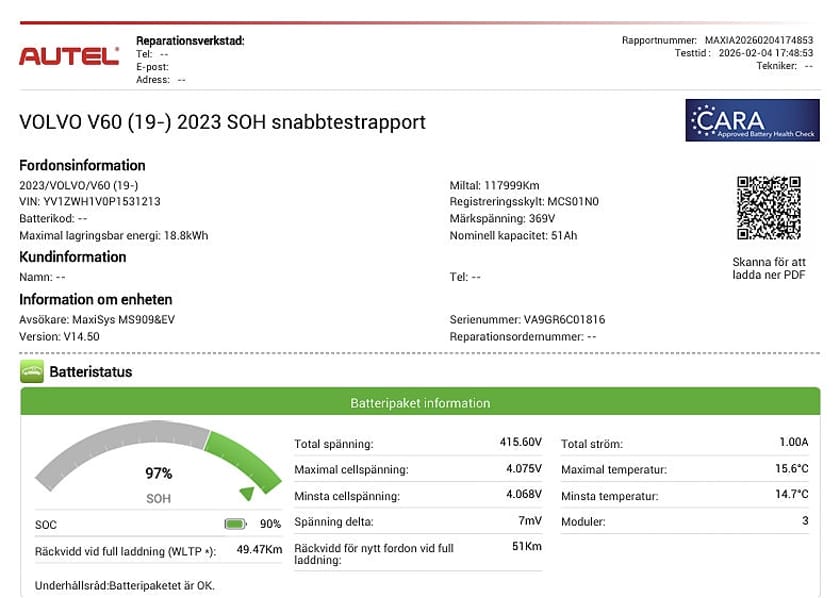Click Total ström value 1.00A
This screenshot has height=598, width=840.
[793, 442]
